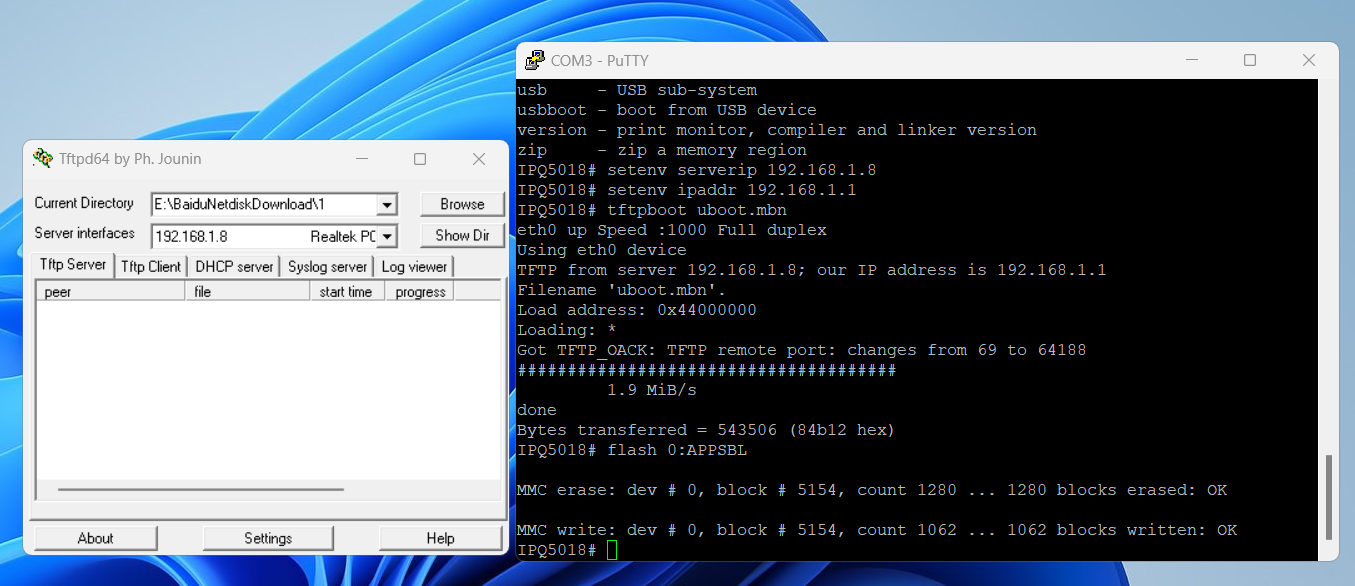Click the horizontal scrollbar in transfer list
Image resolution: width=1355 pixels, height=586 pixels.
click(200, 490)
